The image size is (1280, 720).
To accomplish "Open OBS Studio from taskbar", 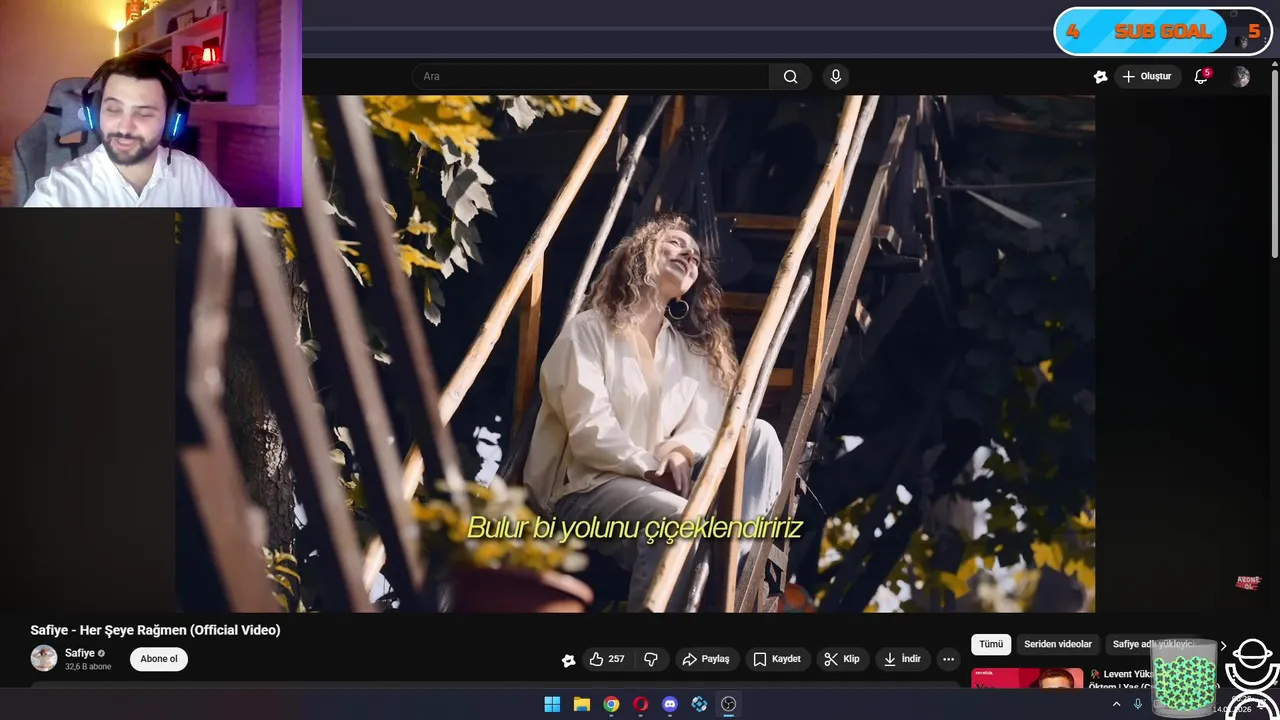I will click(x=729, y=704).
